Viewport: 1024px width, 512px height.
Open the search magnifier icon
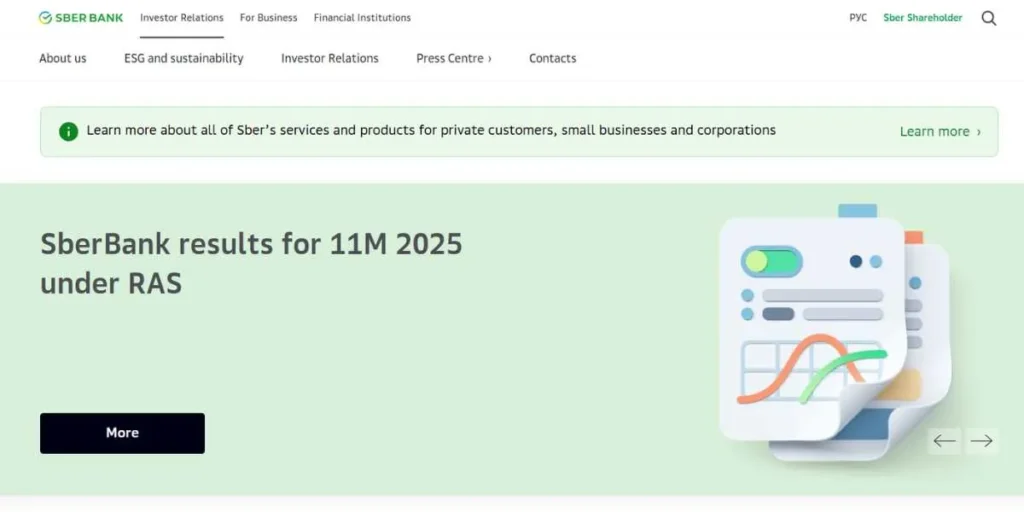(x=988, y=18)
